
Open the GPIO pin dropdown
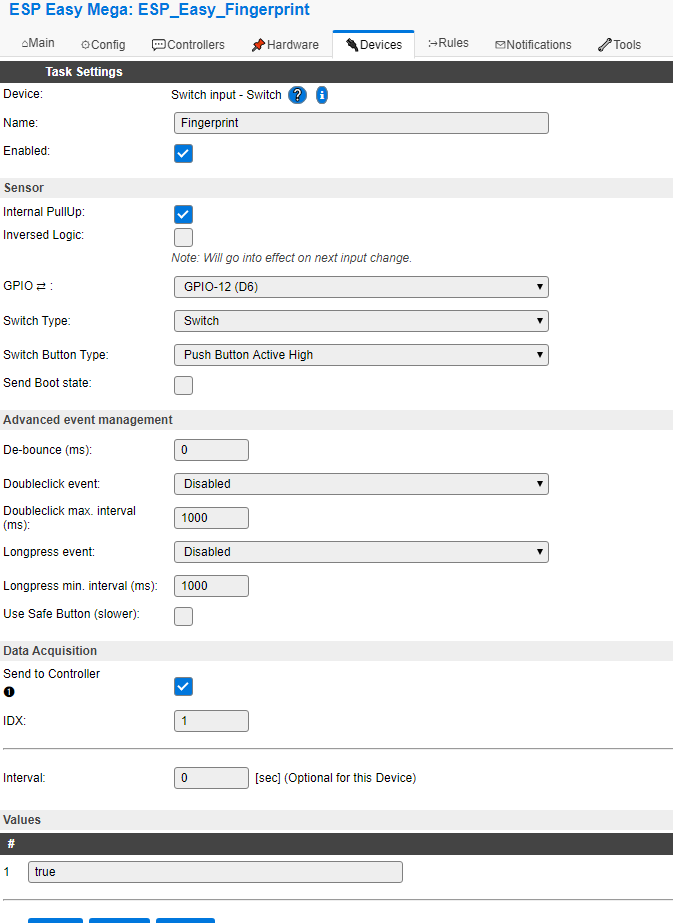(361, 287)
